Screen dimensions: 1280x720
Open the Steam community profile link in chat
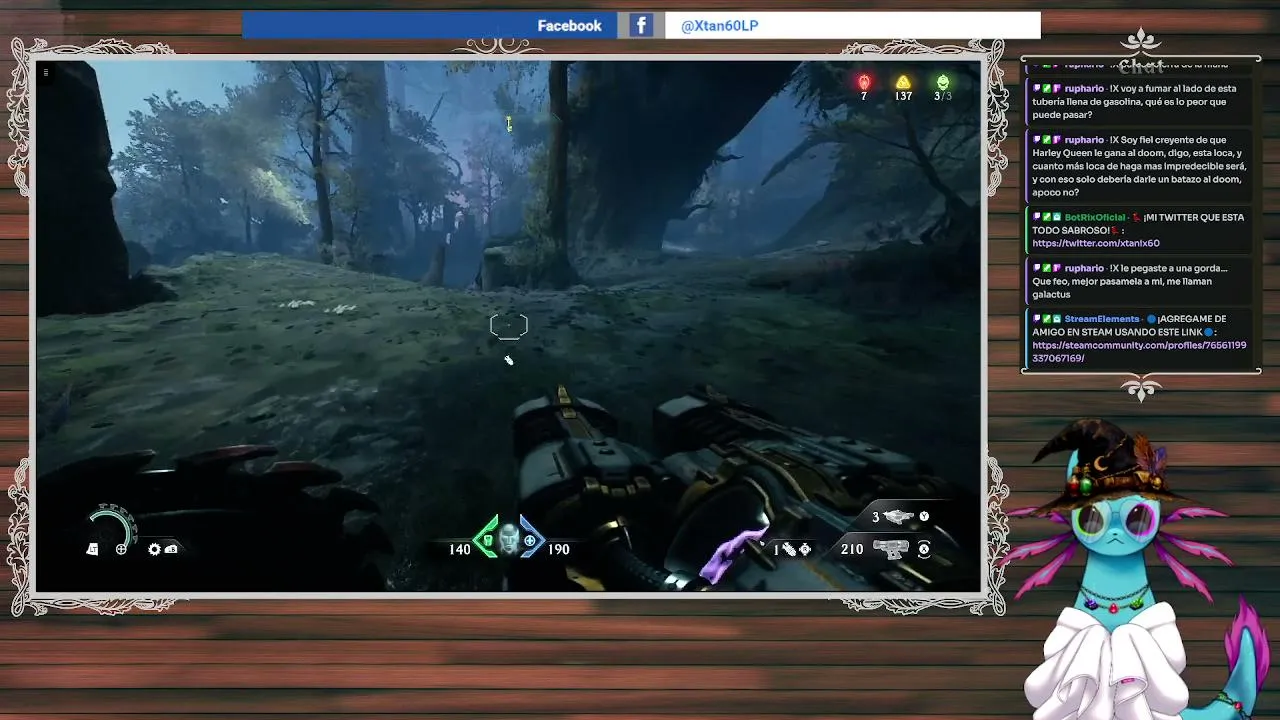tap(1139, 351)
